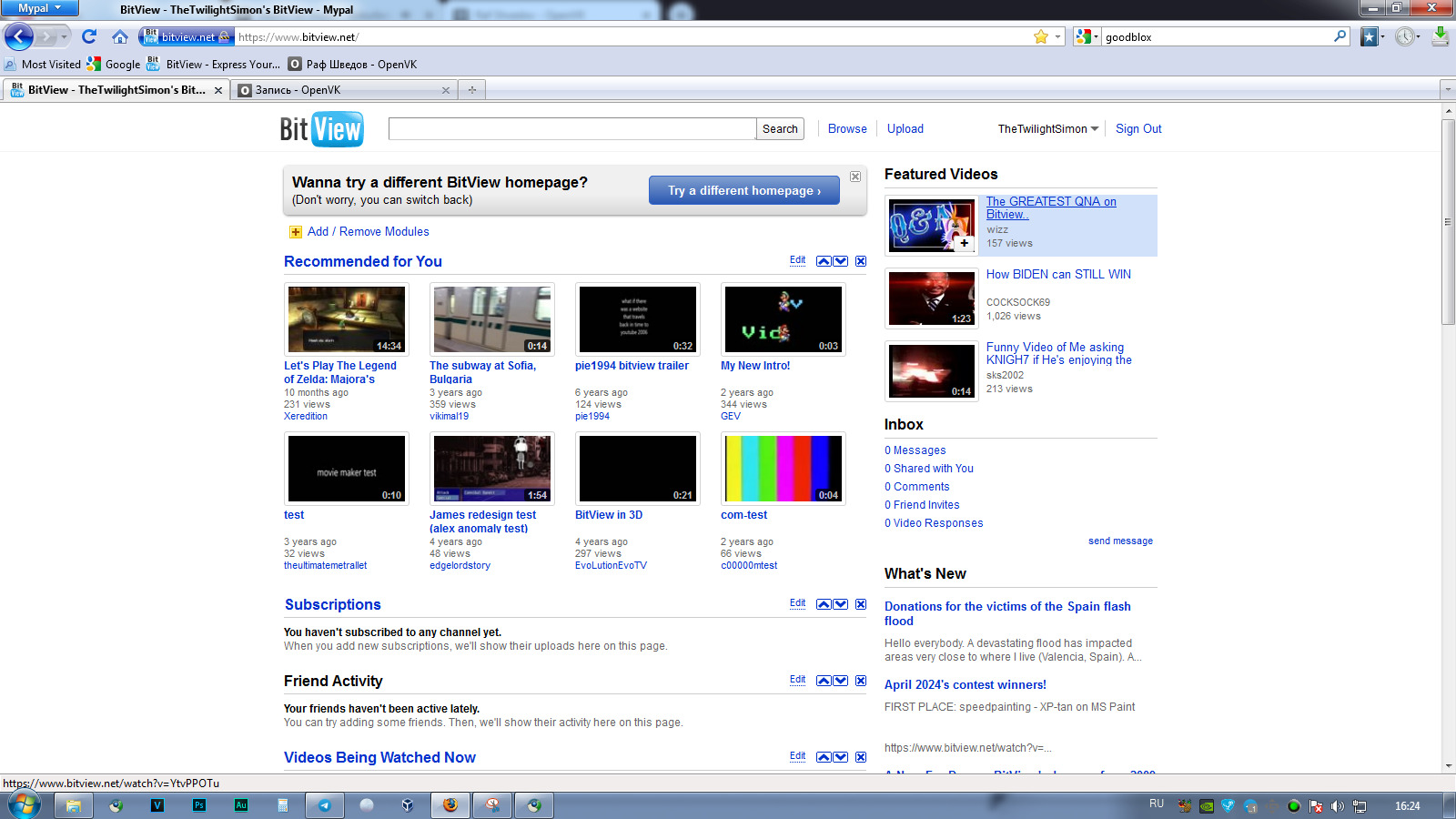The height and width of the screenshot is (819, 1456).
Task: Open a new tab with plus button
Action: pyautogui.click(x=471, y=90)
